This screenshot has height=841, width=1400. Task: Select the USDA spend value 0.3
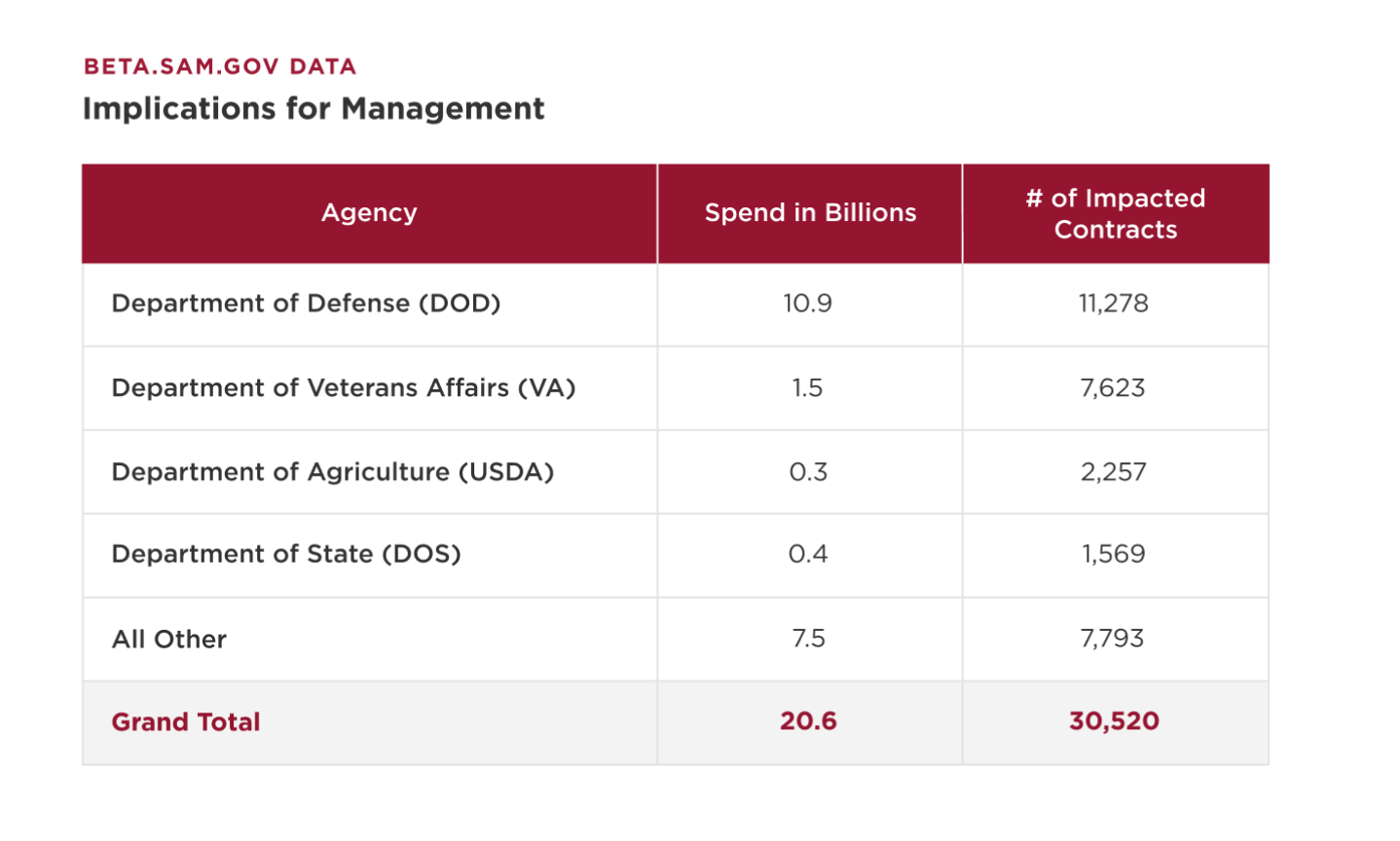pyautogui.click(x=808, y=472)
